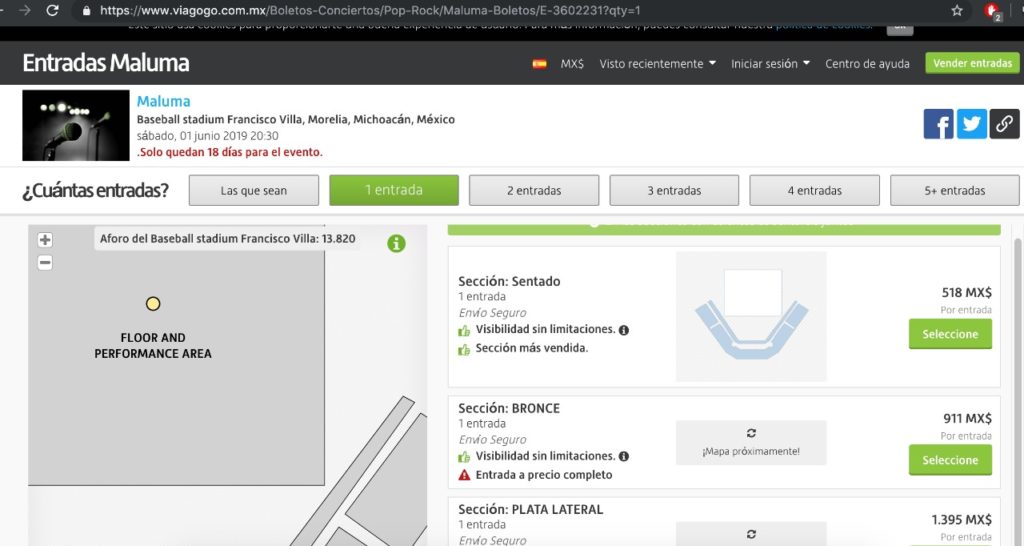
Task: Expand the 'Iniciar sesión' dropdown
Action: coord(770,63)
